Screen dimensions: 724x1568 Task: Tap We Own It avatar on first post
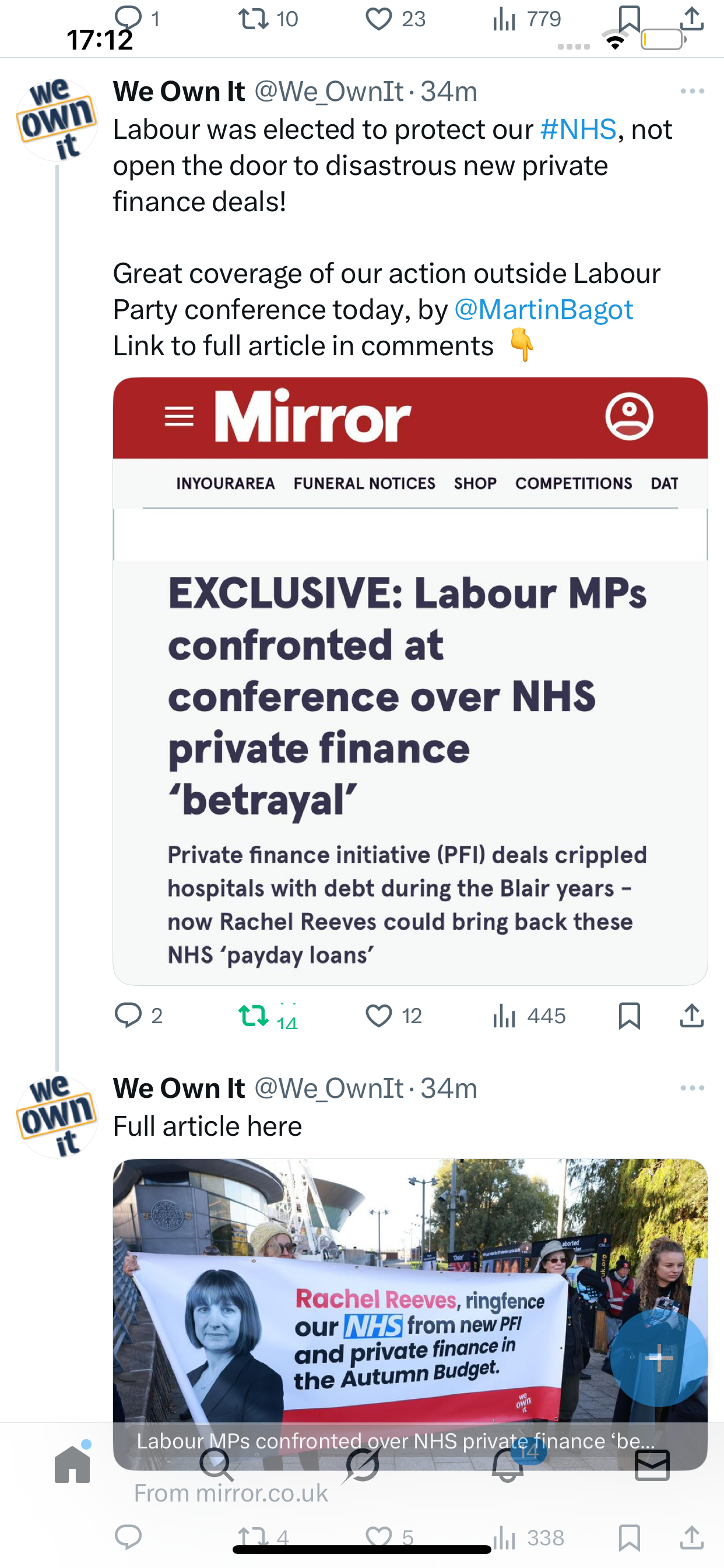(x=57, y=118)
